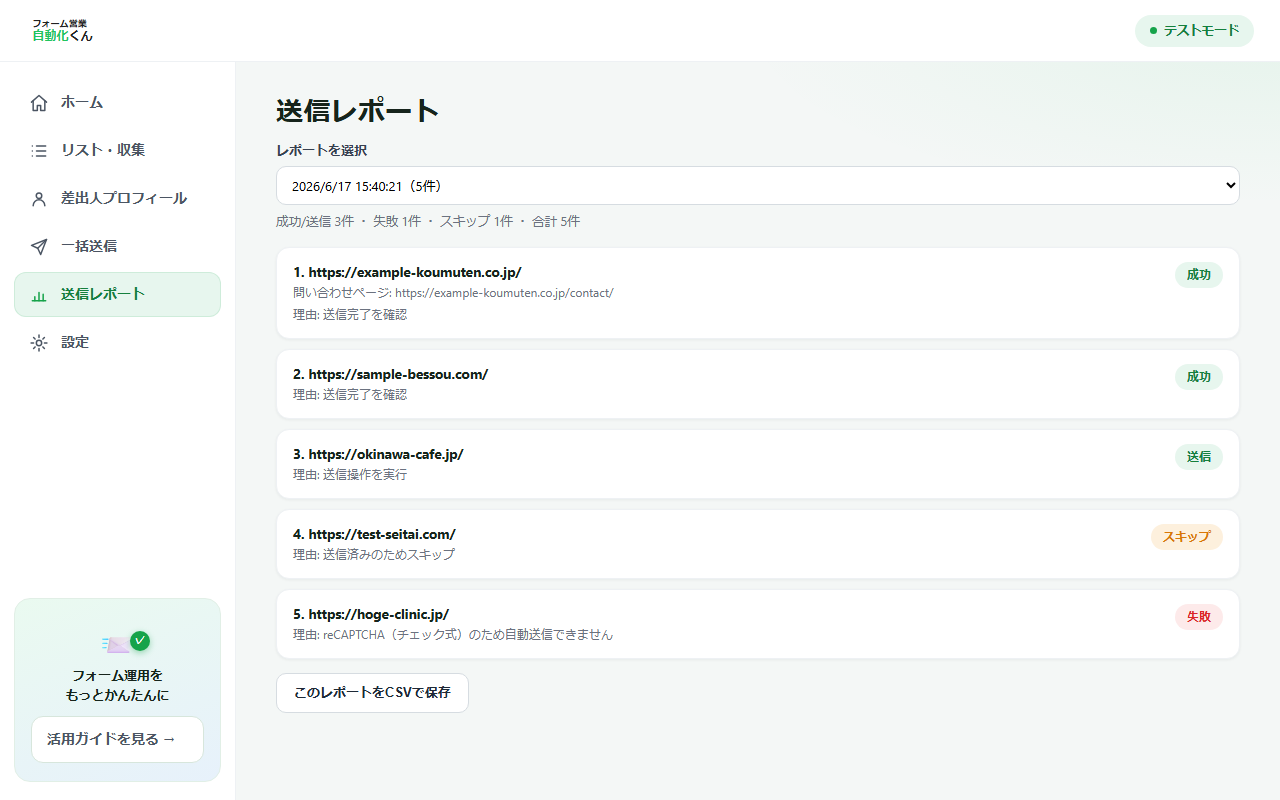Click the 送信レポート page heading
Viewport: 1280px width, 800px height.
(358, 111)
